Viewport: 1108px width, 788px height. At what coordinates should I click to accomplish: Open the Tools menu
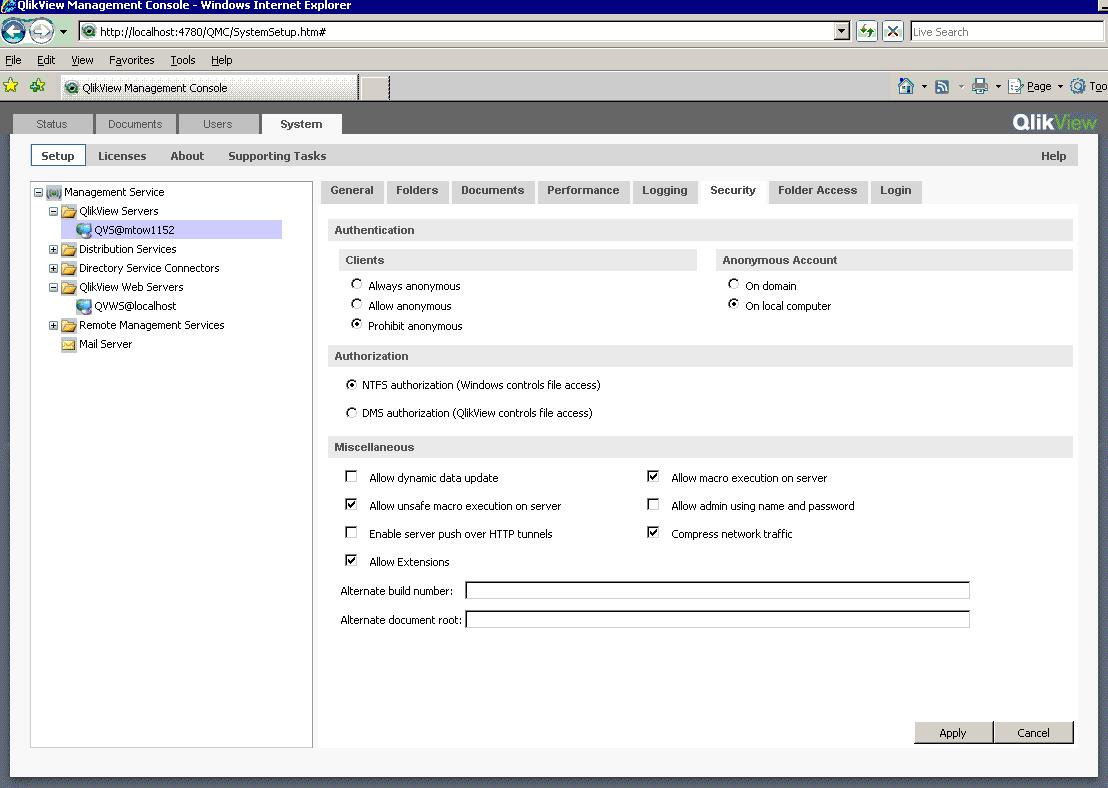(x=182, y=60)
